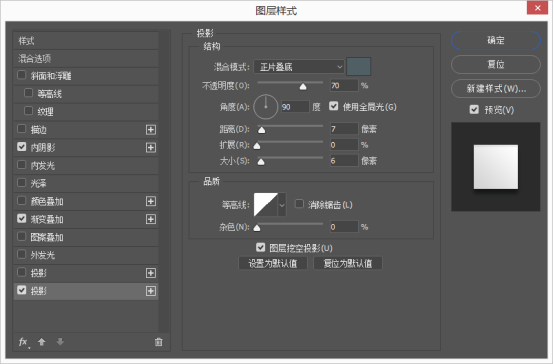Click 设置为默认值 button
This screenshot has width=554, height=364.
[x=273, y=263]
